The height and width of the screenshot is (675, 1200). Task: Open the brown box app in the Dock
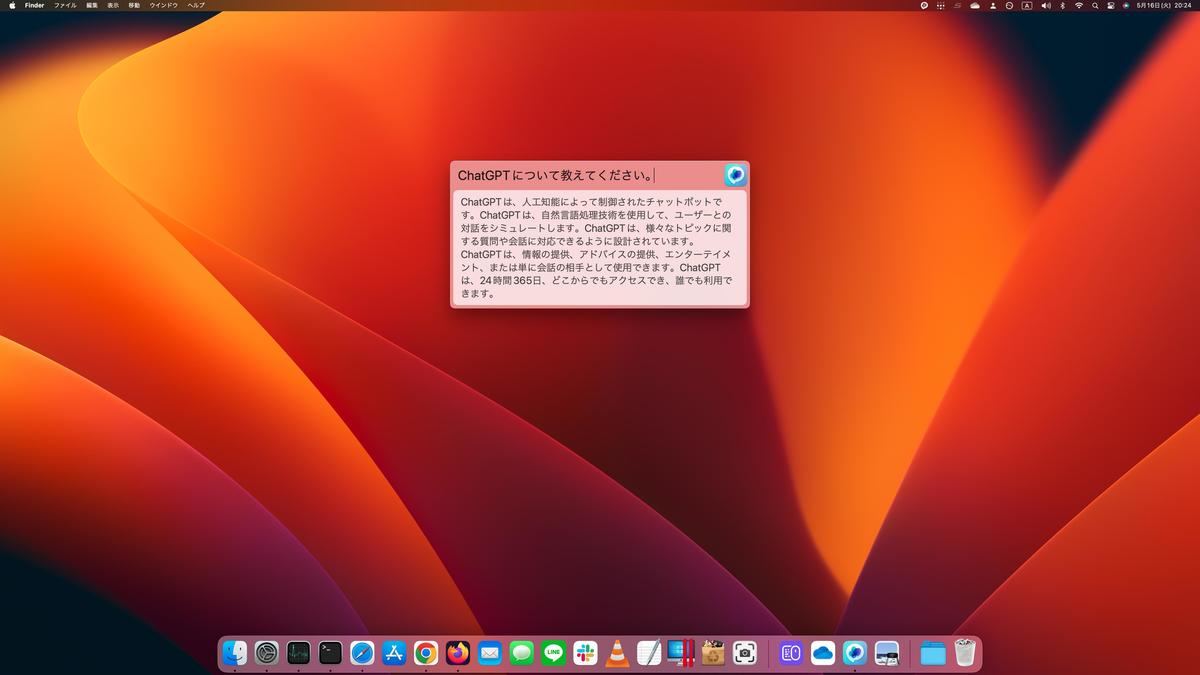[713, 653]
